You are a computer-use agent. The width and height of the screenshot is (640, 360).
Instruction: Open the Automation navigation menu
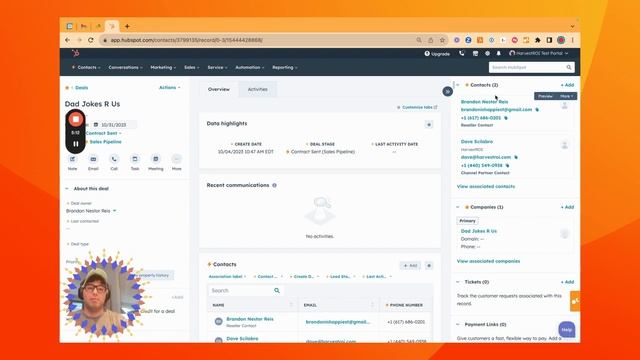point(249,67)
